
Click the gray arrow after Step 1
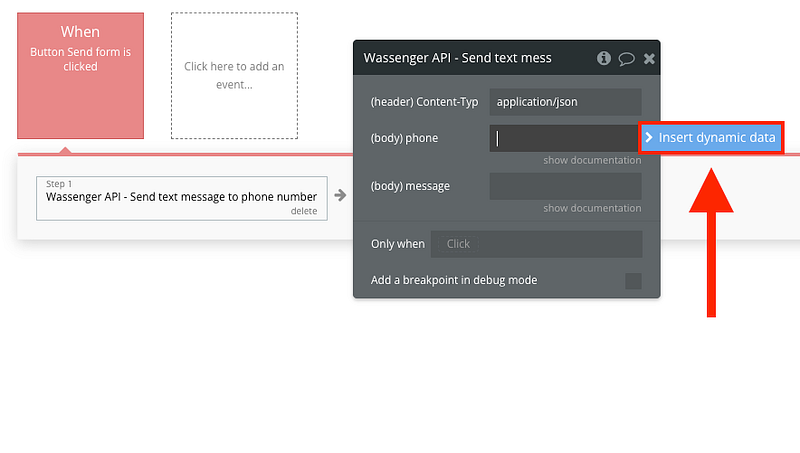click(x=340, y=196)
